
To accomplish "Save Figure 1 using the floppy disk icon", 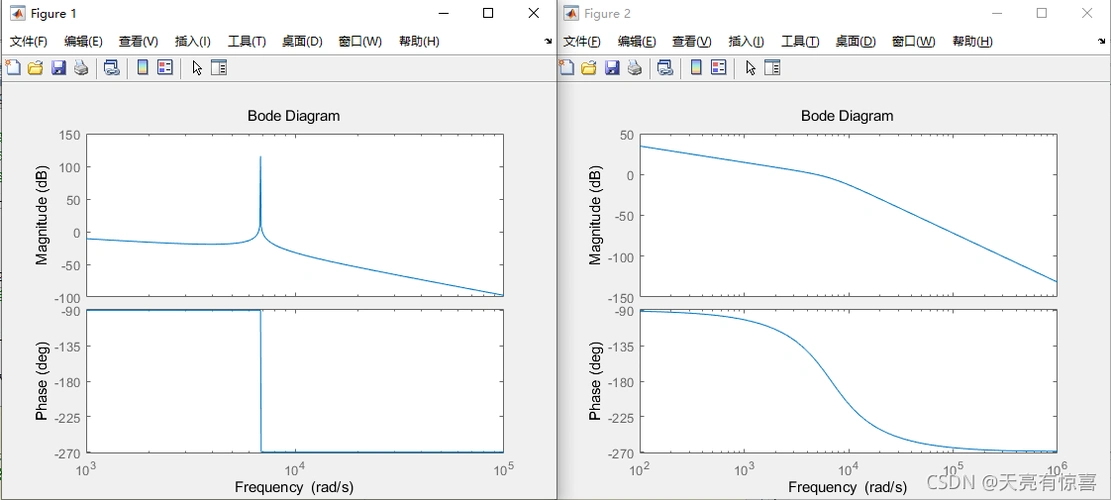I will (x=58, y=68).
